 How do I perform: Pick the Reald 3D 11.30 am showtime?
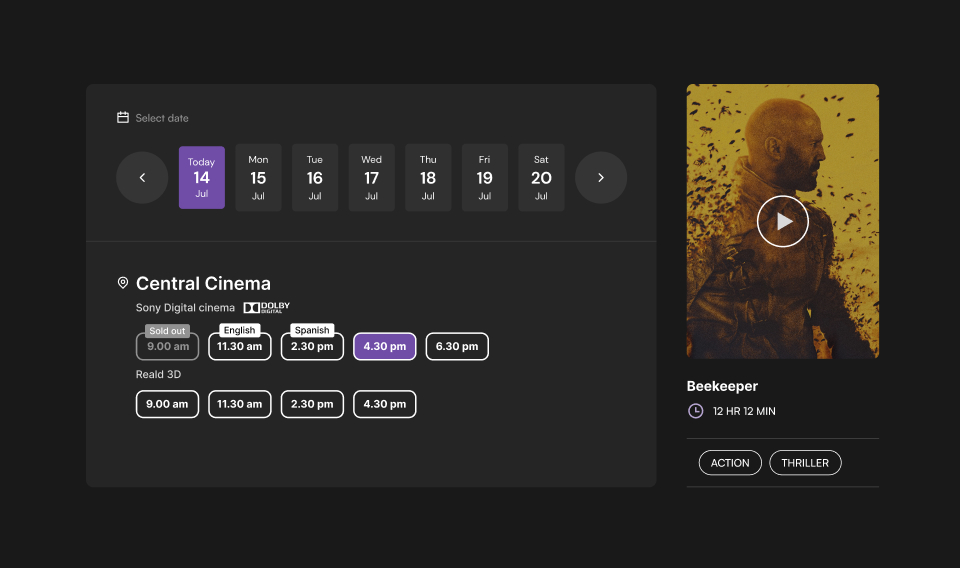click(239, 404)
